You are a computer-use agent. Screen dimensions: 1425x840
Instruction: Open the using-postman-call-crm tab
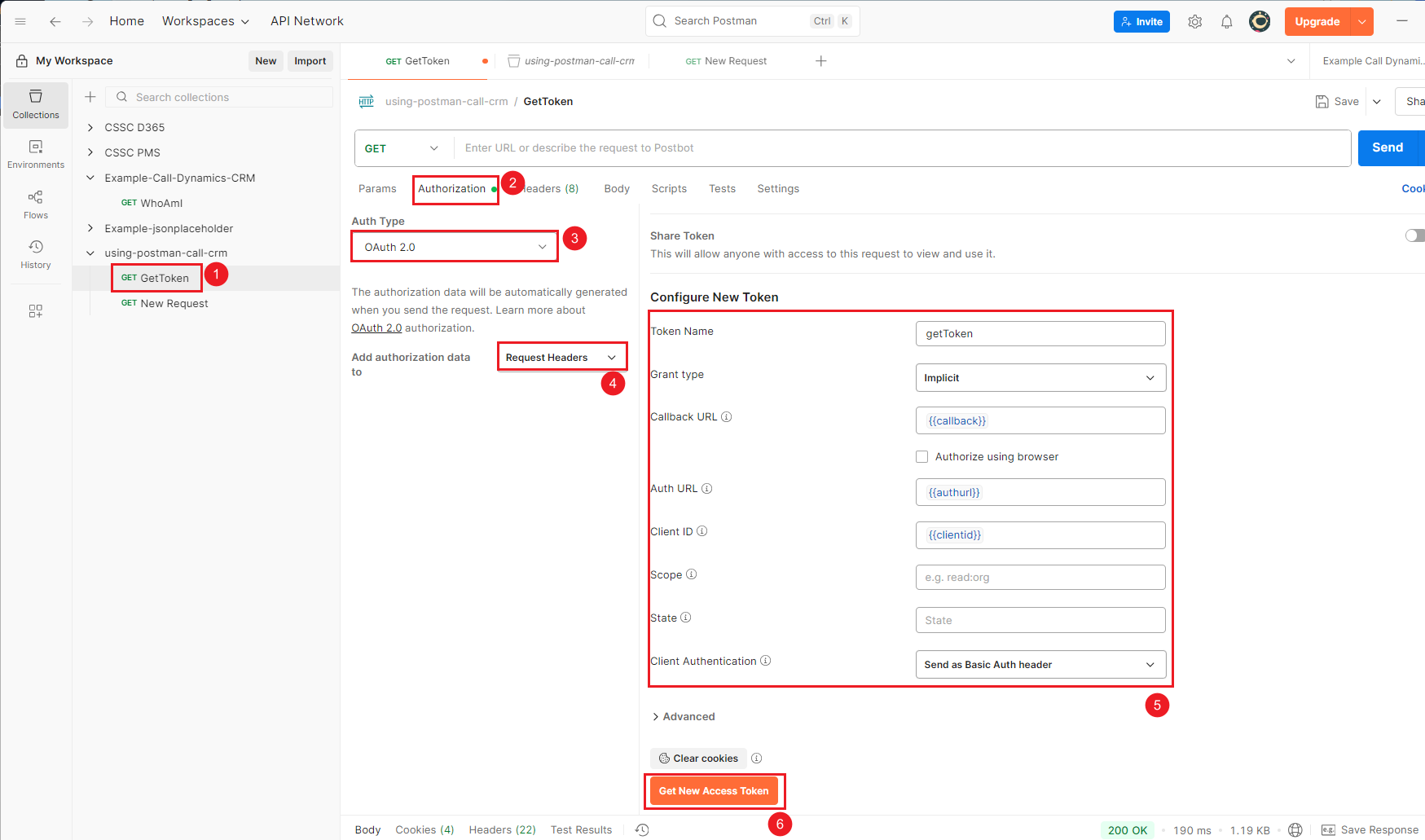(x=571, y=61)
